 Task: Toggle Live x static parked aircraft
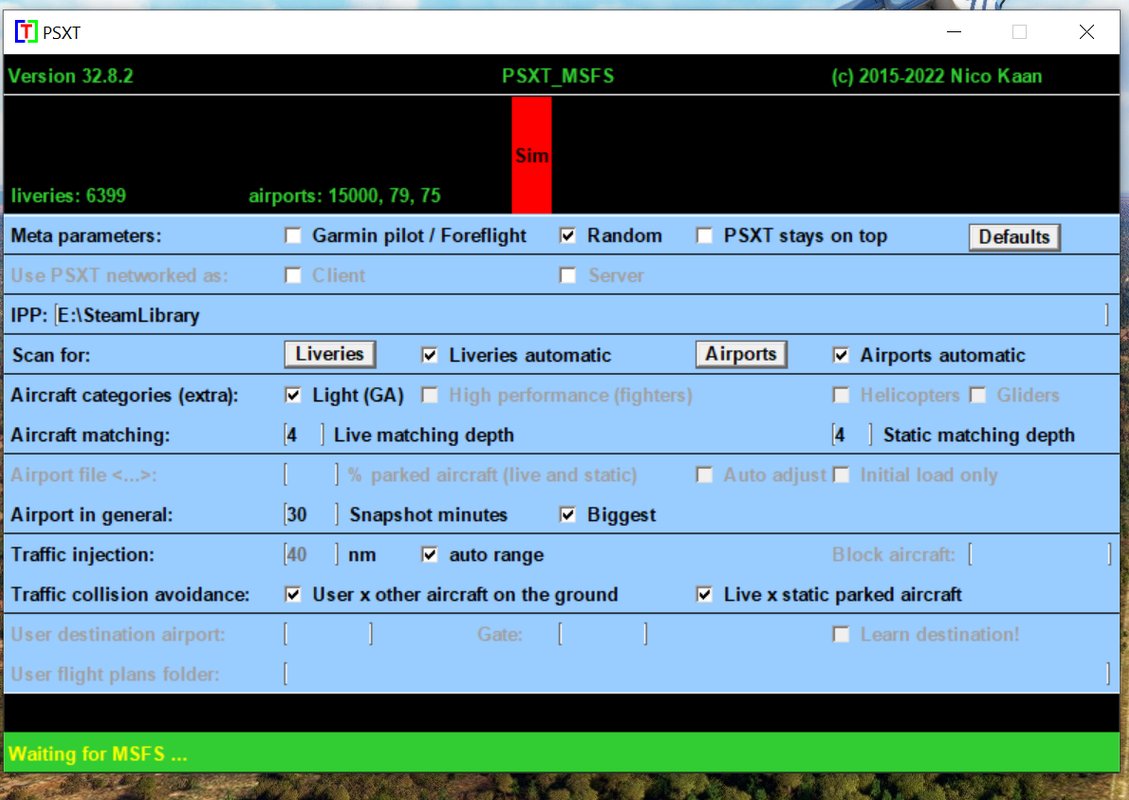tap(704, 595)
